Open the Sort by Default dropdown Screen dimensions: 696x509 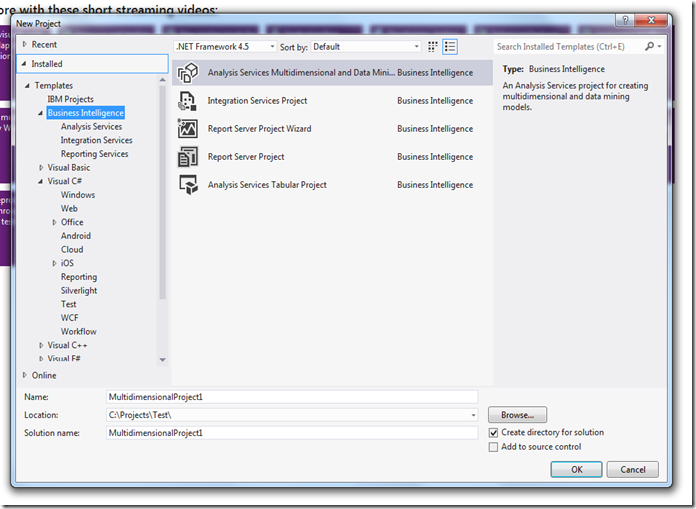[x=366, y=47]
